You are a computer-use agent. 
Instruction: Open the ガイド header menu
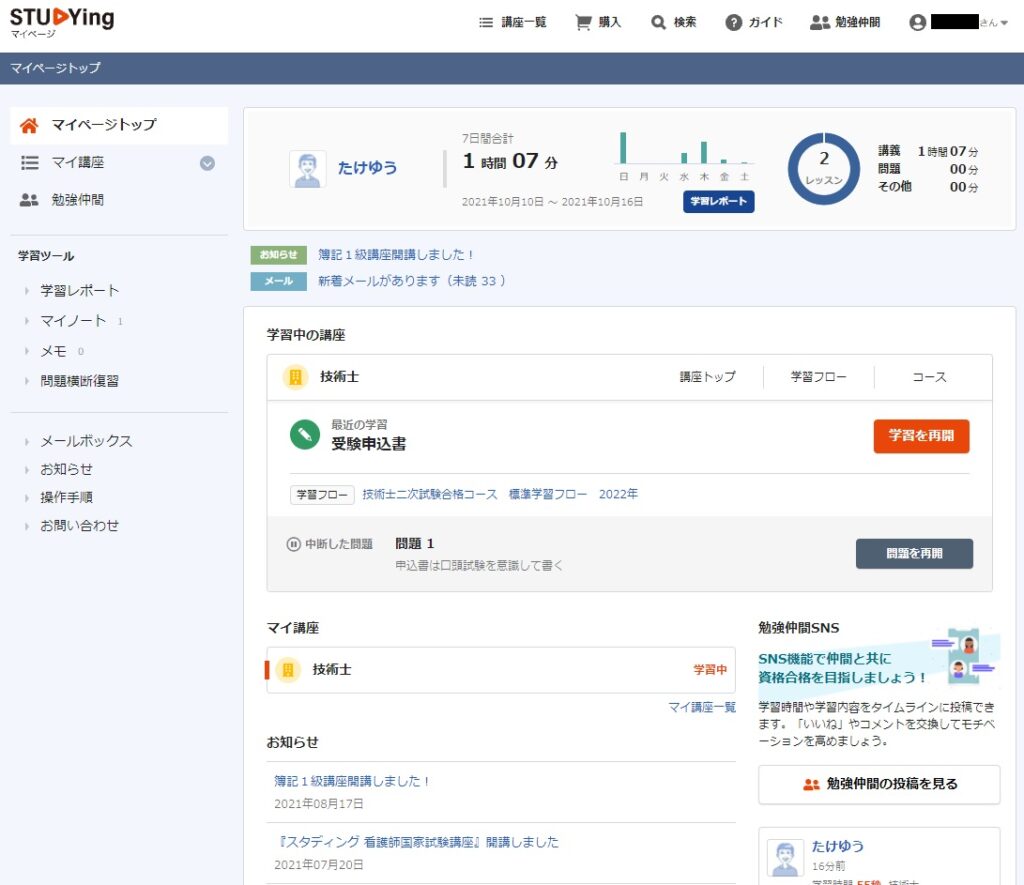(754, 23)
